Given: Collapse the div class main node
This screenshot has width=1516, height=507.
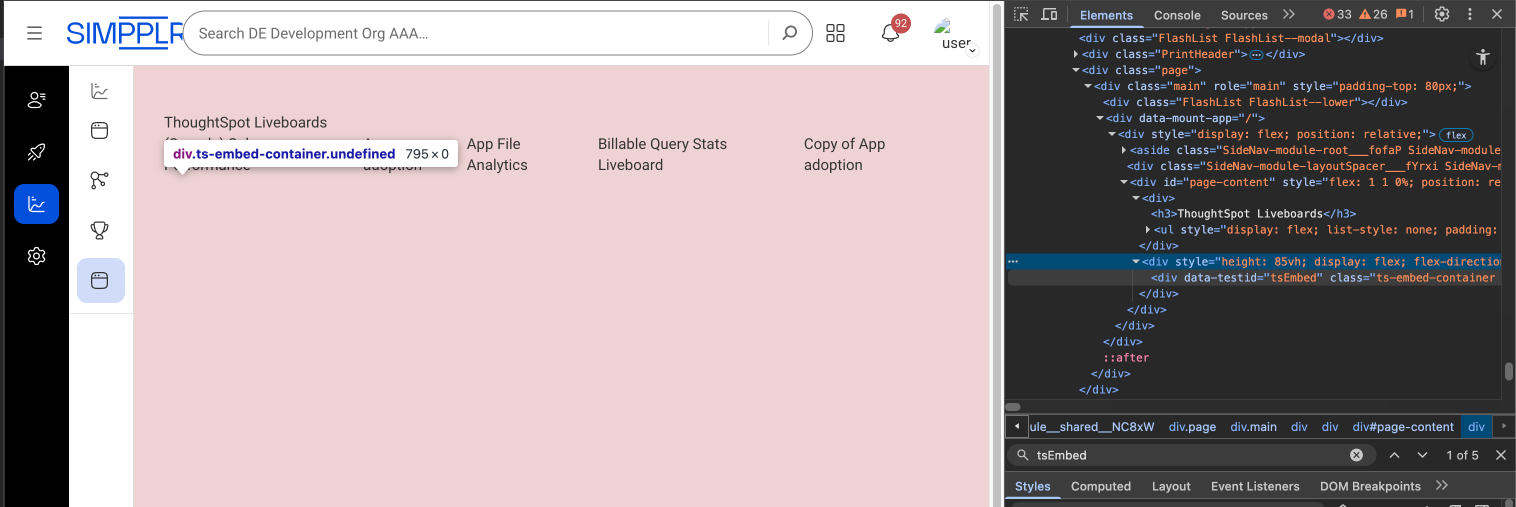Looking at the screenshot, I should tap(1087, 86).
